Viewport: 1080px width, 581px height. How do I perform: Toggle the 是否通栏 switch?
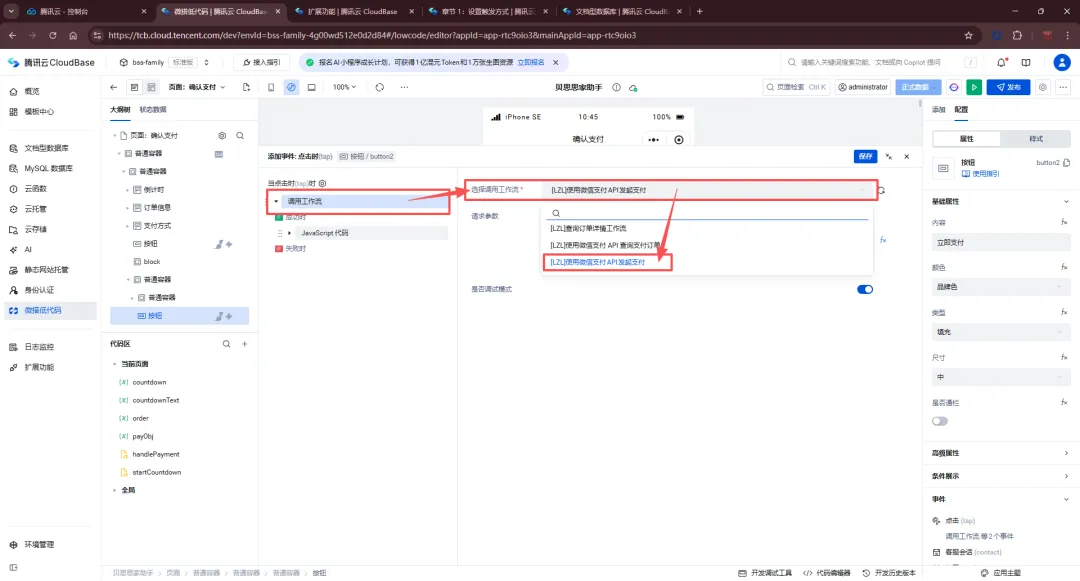(939, 421)
